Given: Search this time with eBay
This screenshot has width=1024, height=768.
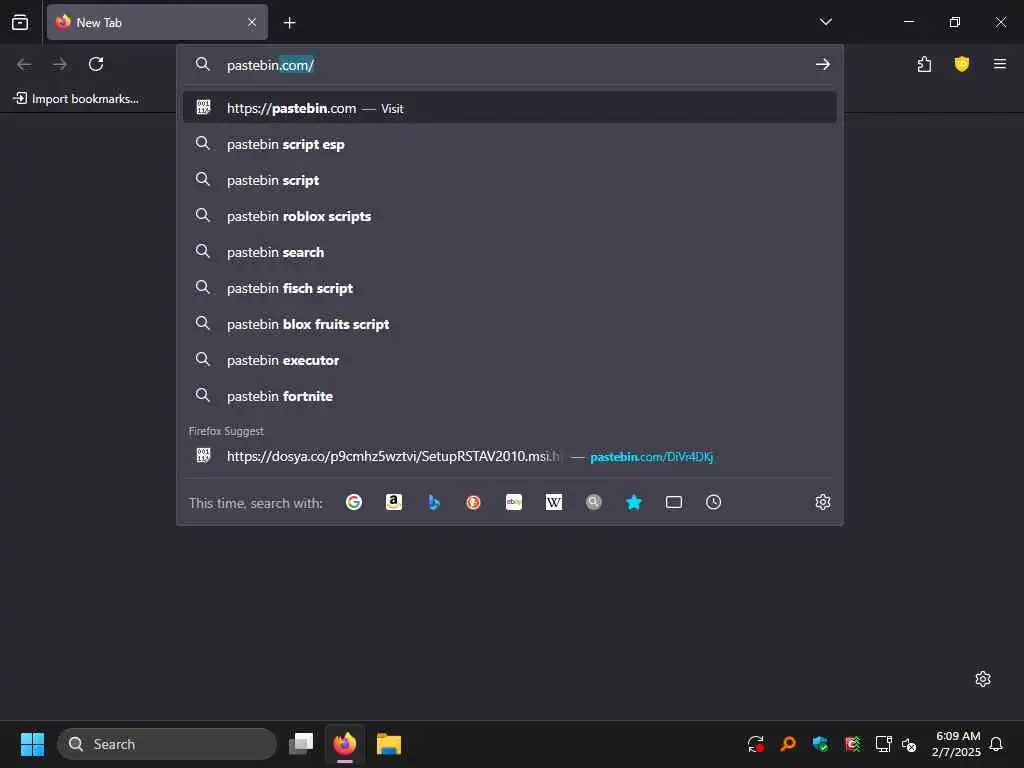Looking at the screenshot, I should pos(514,502).
